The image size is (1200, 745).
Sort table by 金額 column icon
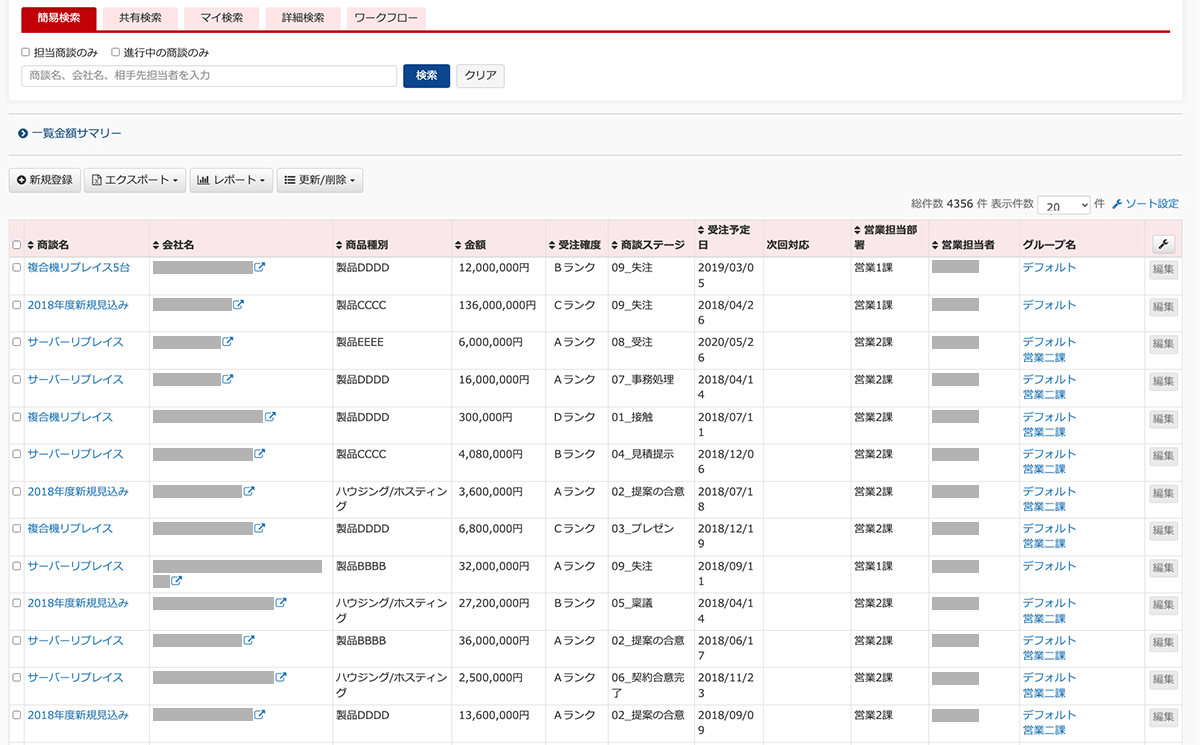458,245
